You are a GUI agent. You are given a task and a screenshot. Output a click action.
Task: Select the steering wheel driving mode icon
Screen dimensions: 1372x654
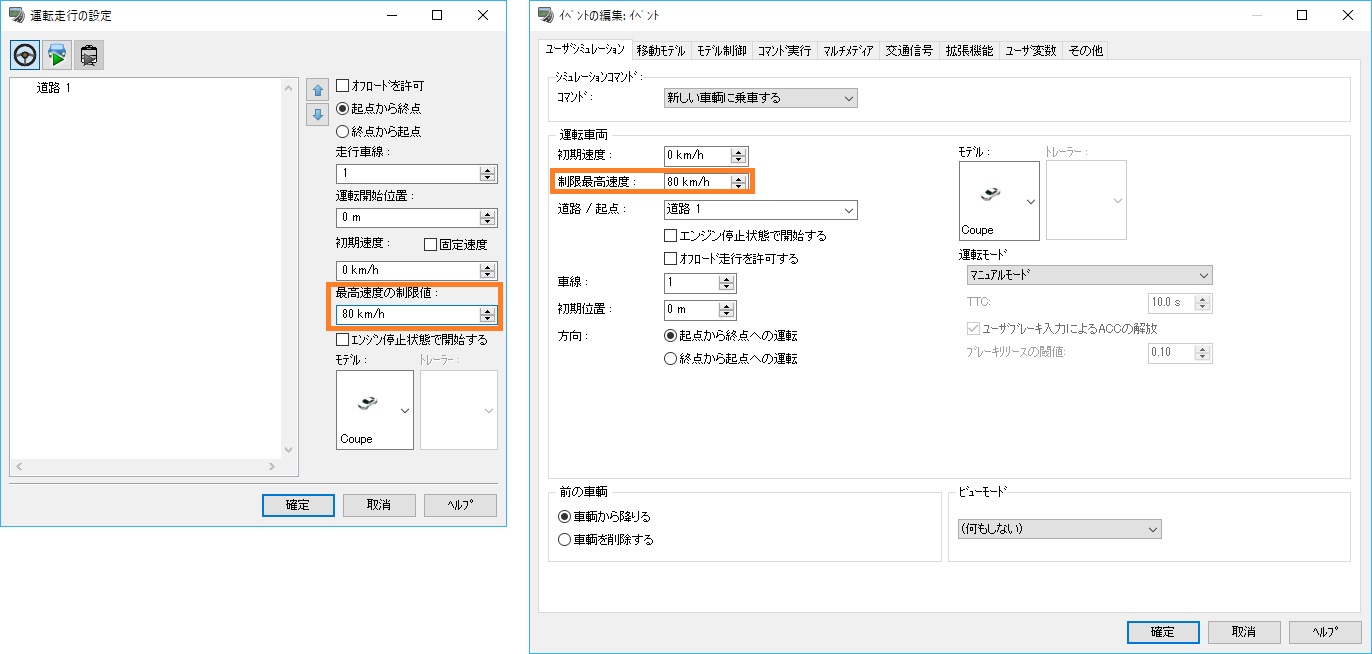click(x=26, y=55)
